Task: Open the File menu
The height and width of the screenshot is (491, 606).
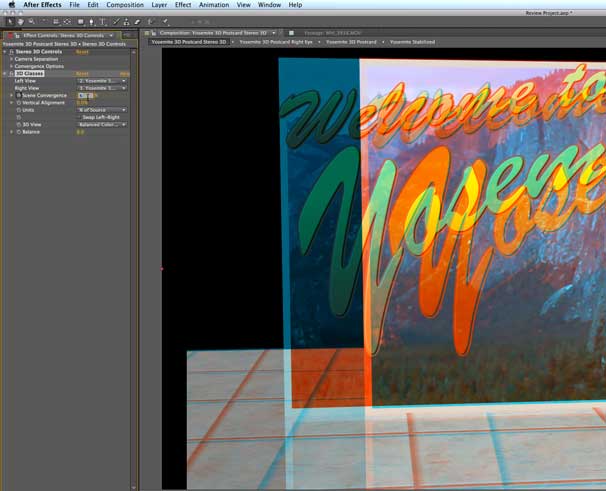Action: 75,5
